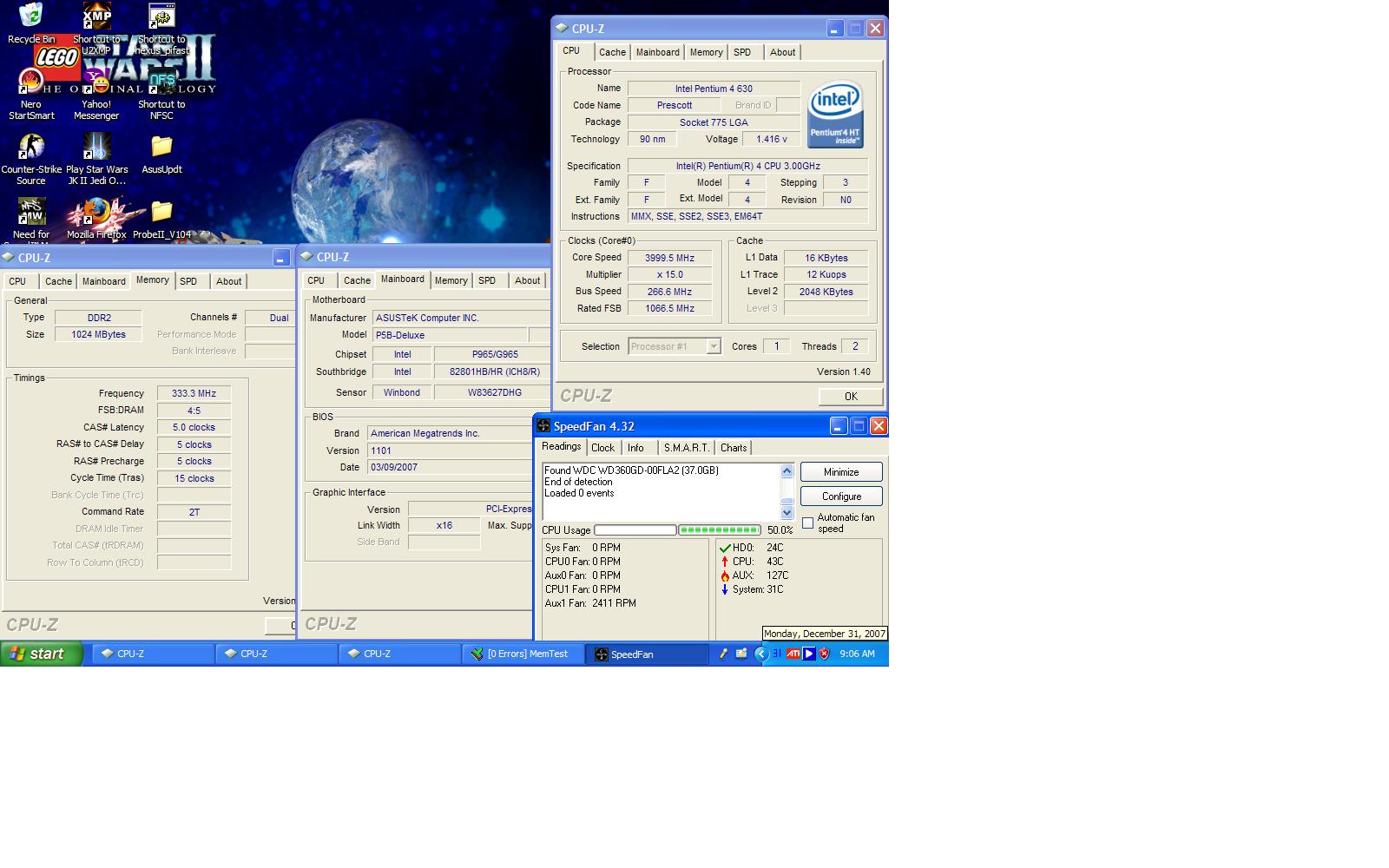Click the Intel Pentium 4 630 name field

point(714,89)
